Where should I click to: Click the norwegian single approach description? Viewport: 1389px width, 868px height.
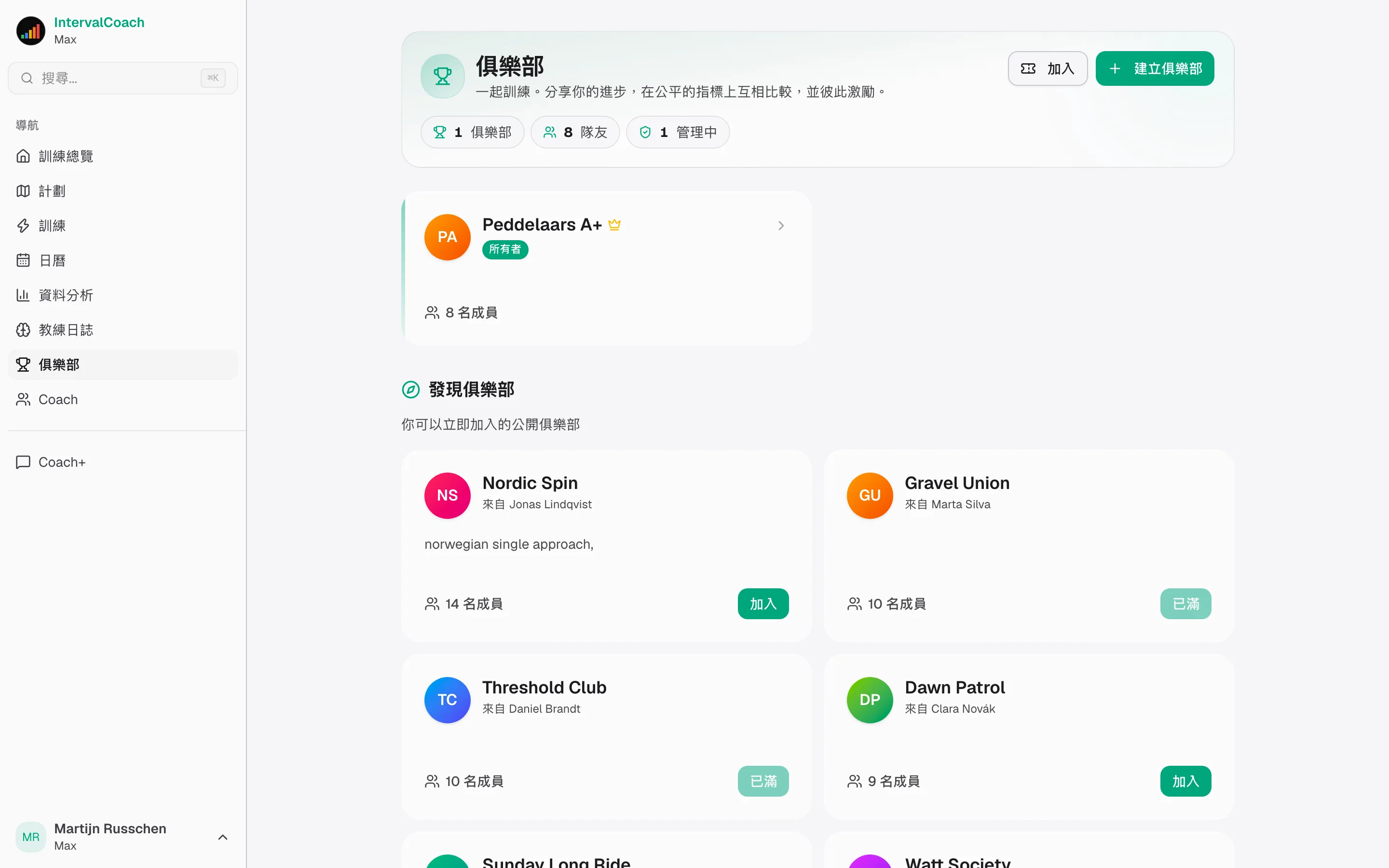(x=508, y=544)
